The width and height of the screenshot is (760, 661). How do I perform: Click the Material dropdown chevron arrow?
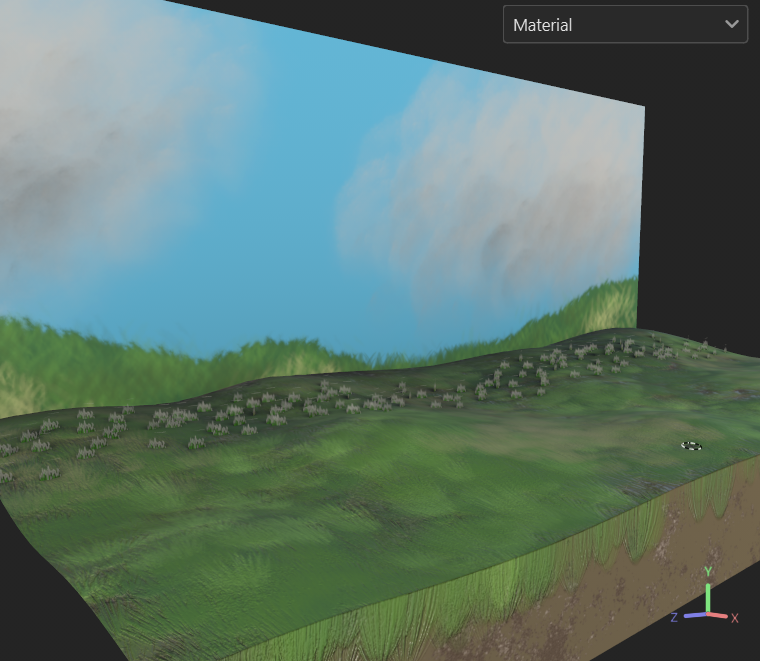[x=731, y=24]
